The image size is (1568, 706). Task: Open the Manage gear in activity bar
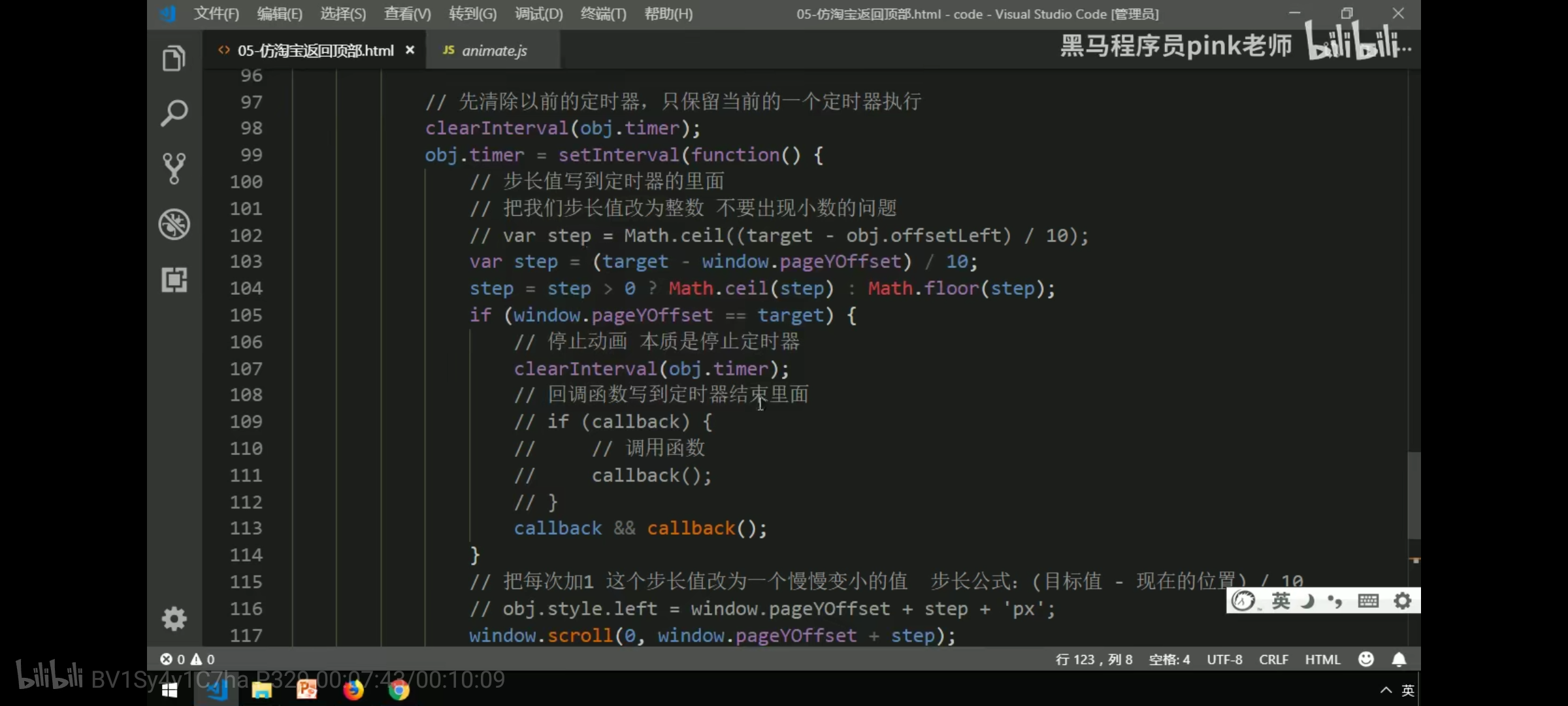coord(174,618)
